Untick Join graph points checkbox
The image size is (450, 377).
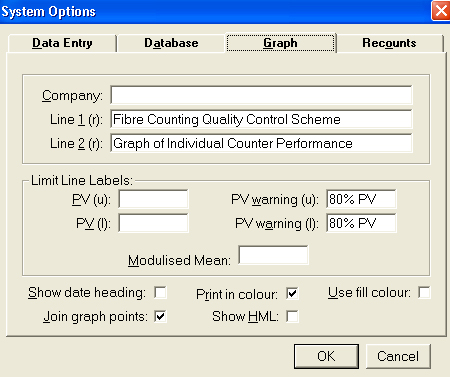point(160,316)
